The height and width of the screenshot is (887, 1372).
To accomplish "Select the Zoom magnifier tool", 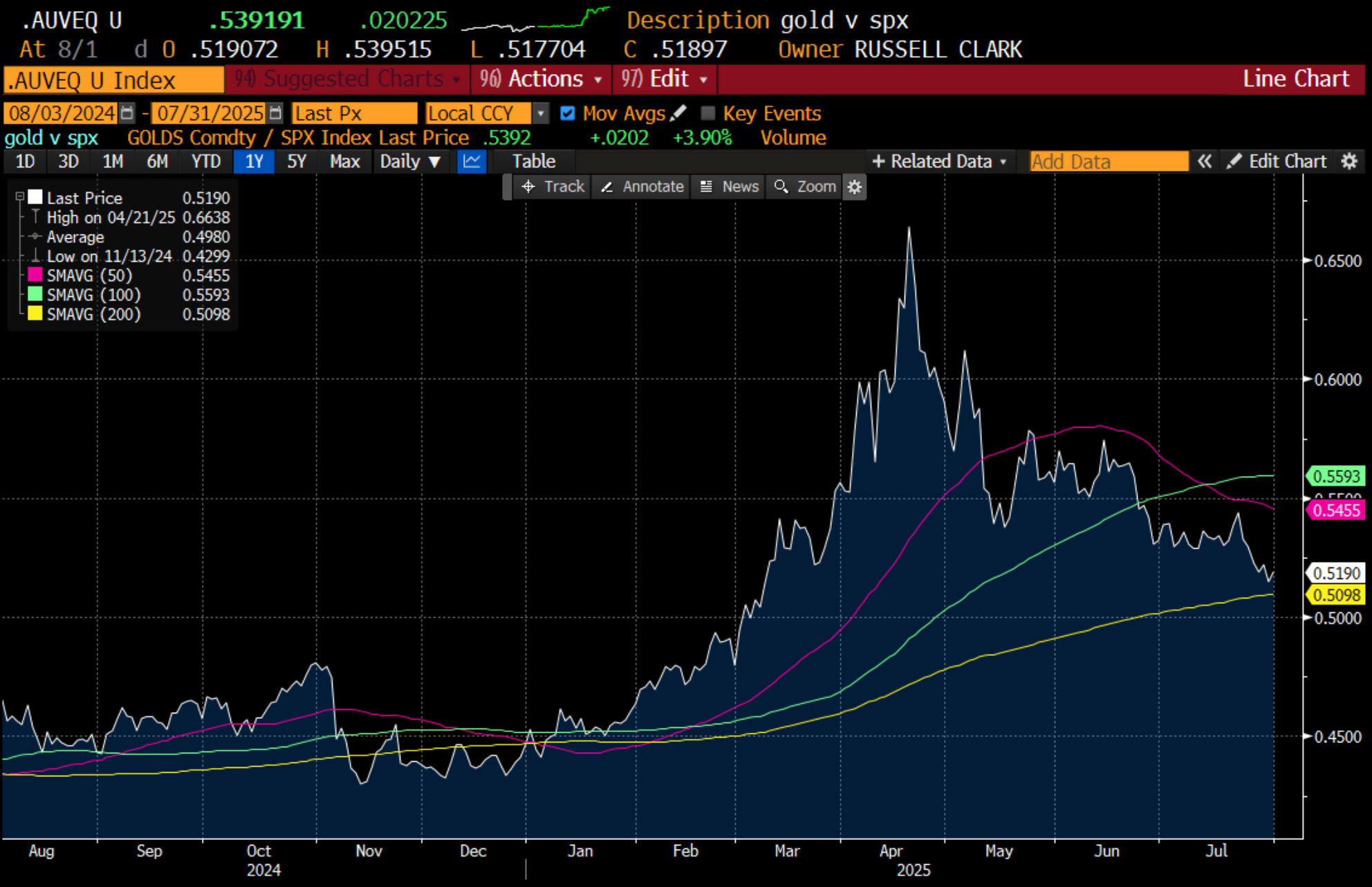I will point(805,187).
